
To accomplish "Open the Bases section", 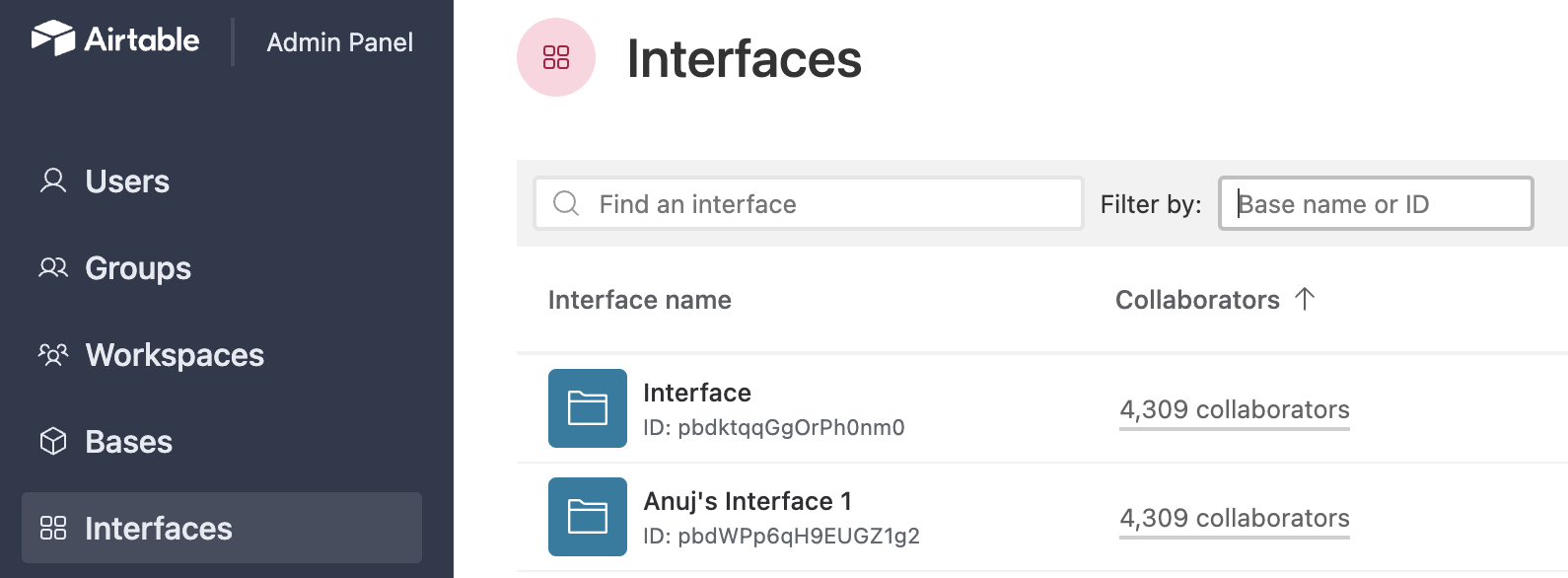I will pos(128,442).
